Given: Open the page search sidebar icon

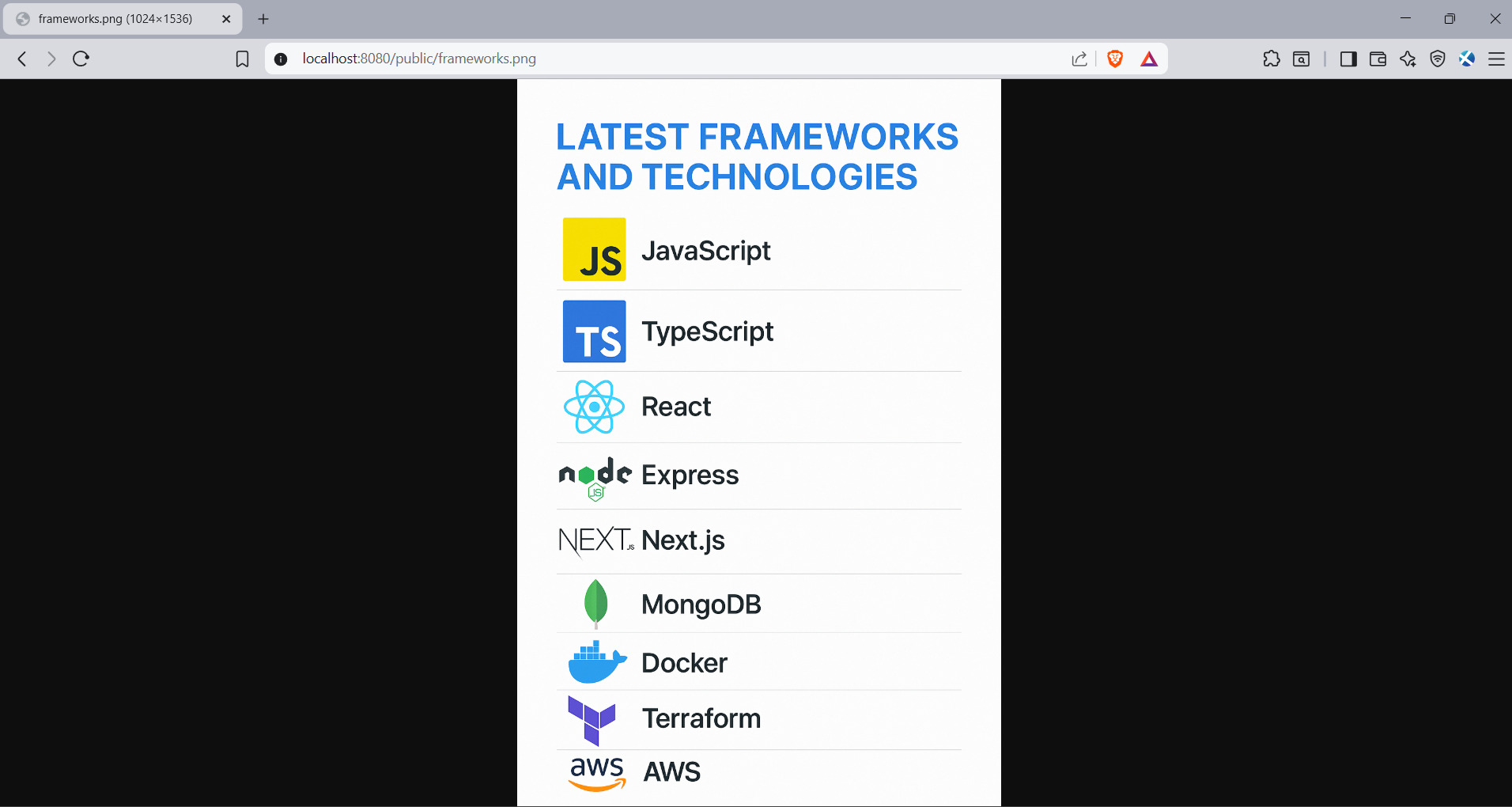Looking at the screenshot, I should [1302, 59].
